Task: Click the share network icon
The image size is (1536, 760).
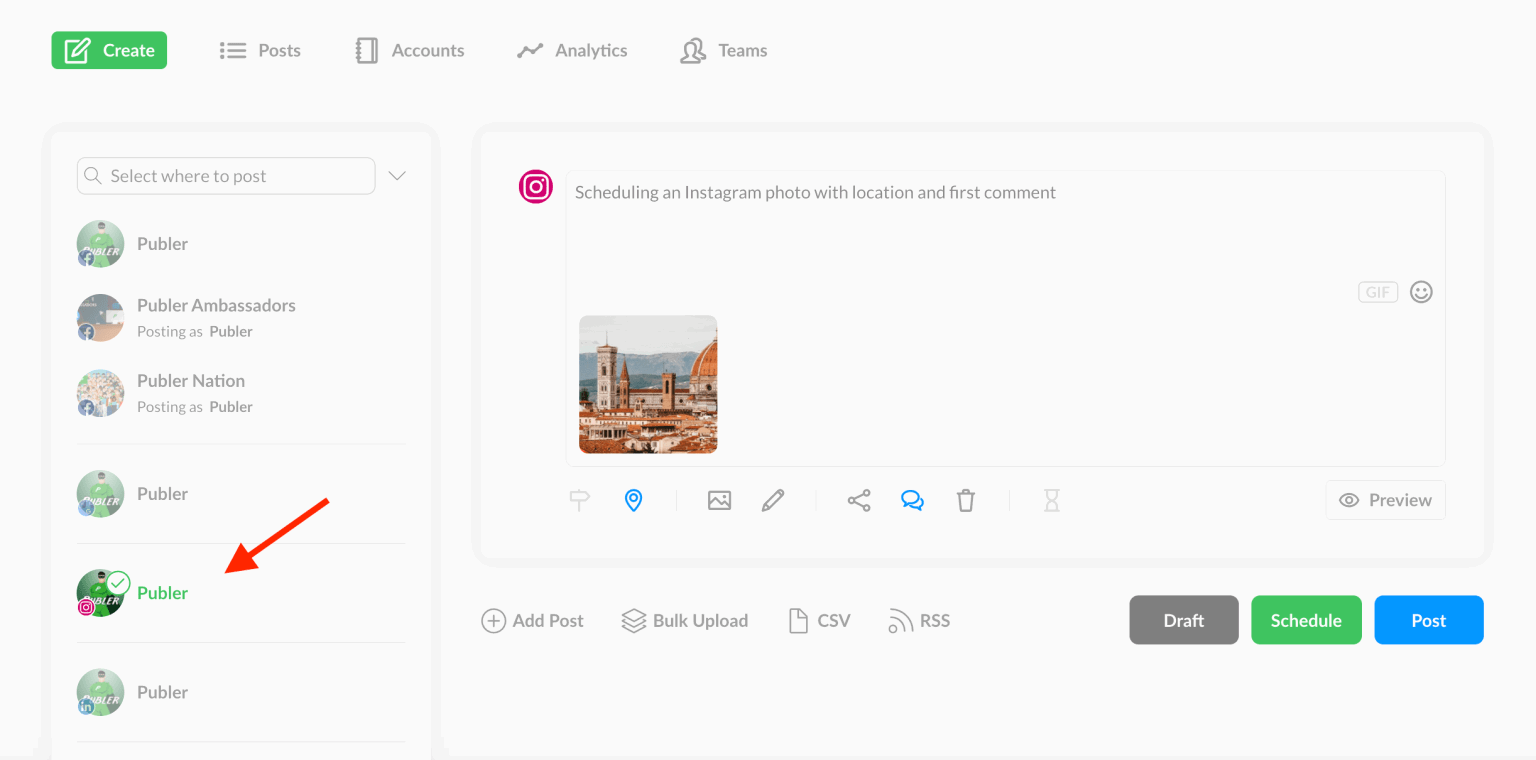Action: (x=858, y=499)
